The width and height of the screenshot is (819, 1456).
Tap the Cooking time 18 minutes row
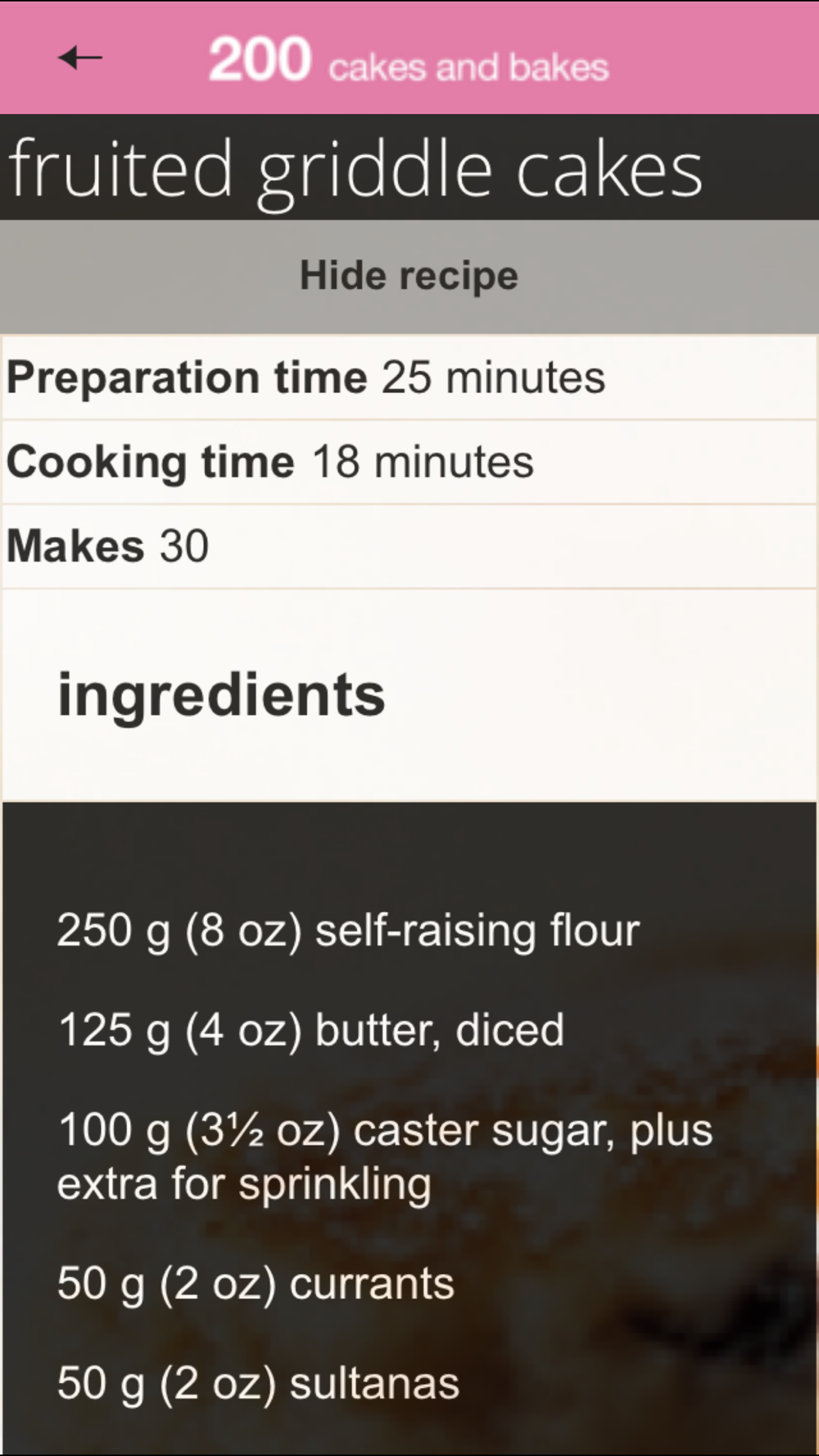coord(409,462)
